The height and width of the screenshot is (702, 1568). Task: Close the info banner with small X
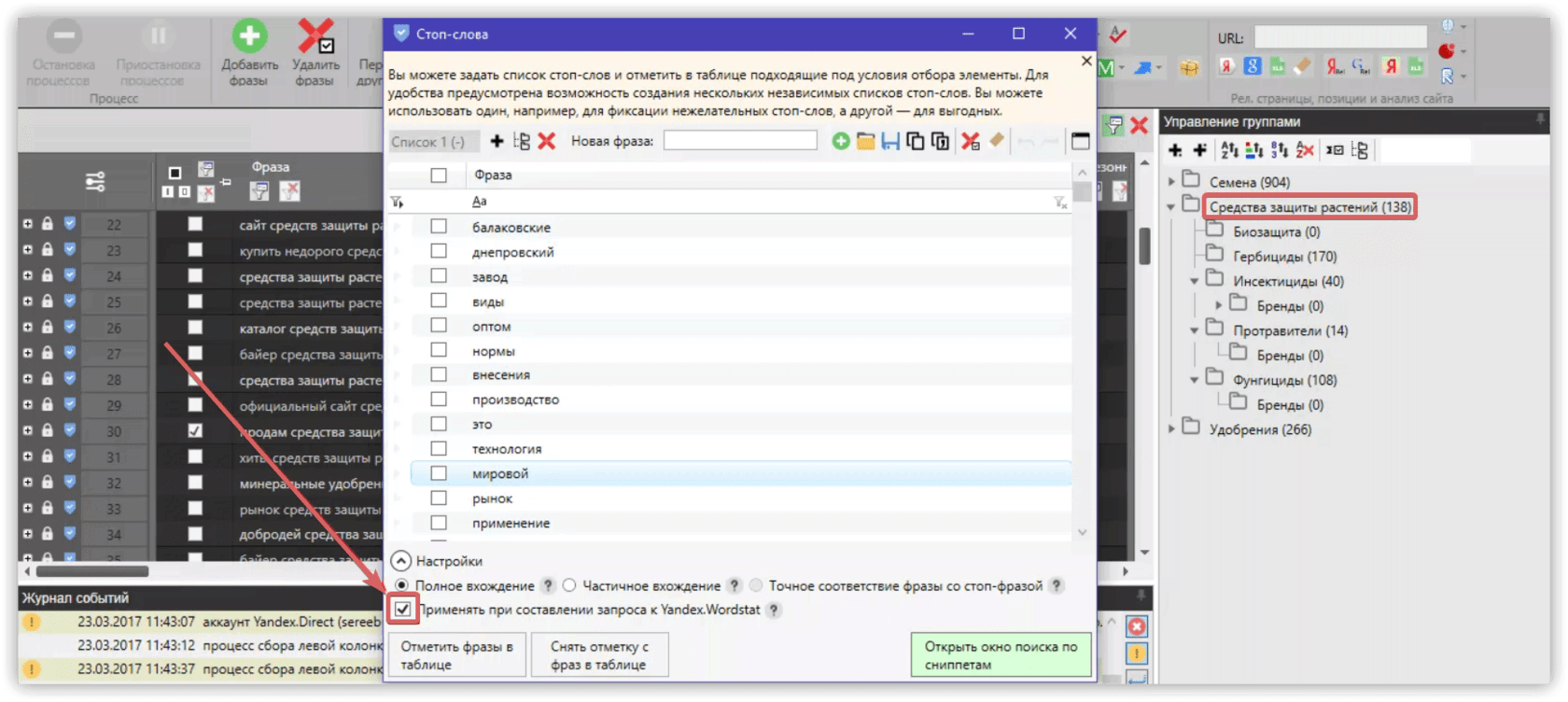click(1085, 61)
